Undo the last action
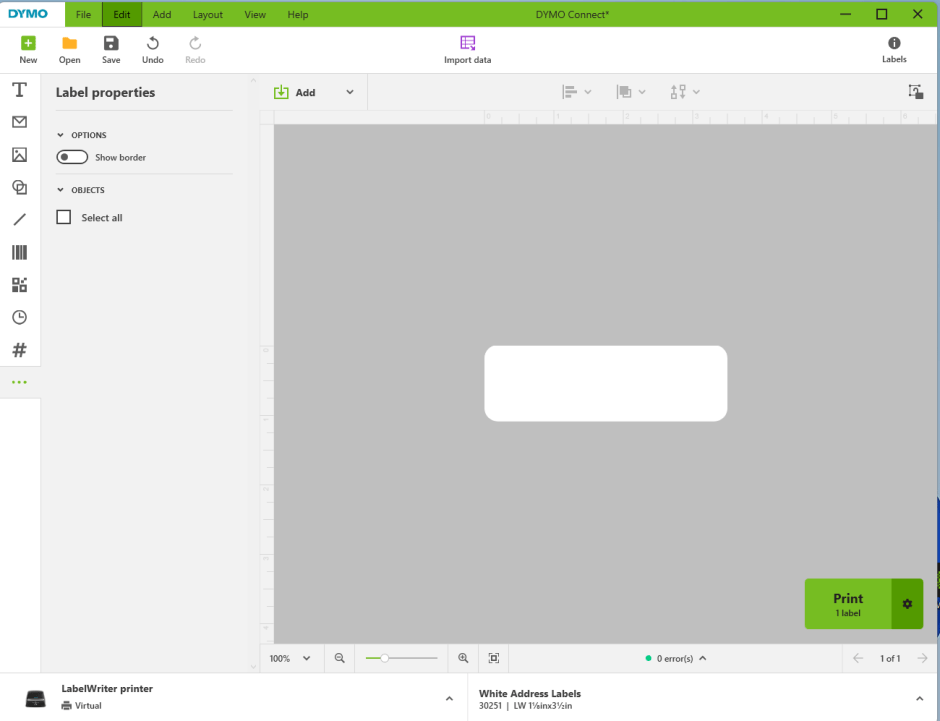The height and width of the screenshot is (721, 940). [152, 50]
